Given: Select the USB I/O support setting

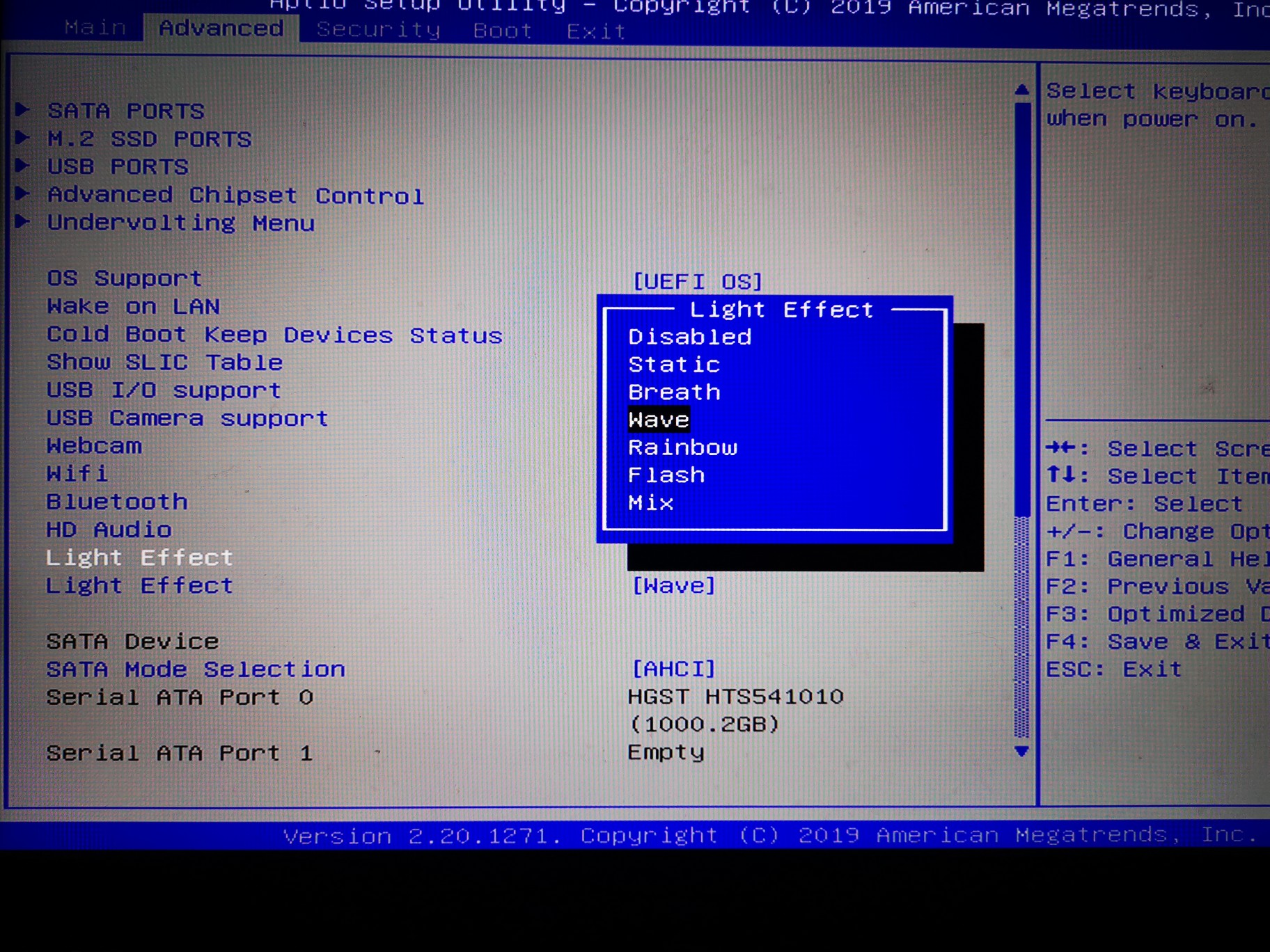Looking at the screenshot, I should coord(164,390).
